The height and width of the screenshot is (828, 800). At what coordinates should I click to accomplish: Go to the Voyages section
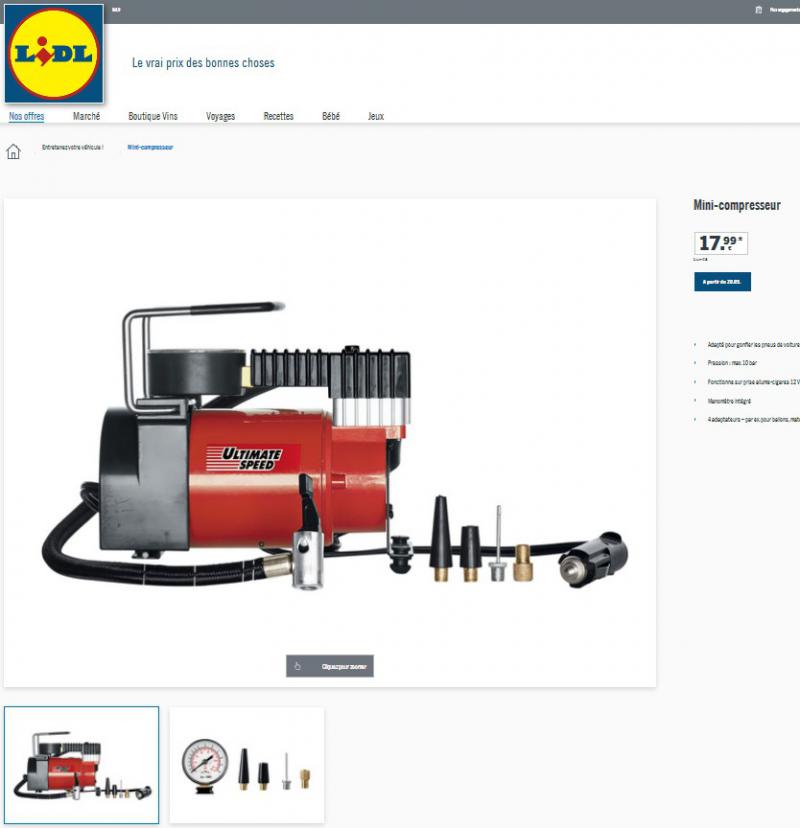[220, 116]
